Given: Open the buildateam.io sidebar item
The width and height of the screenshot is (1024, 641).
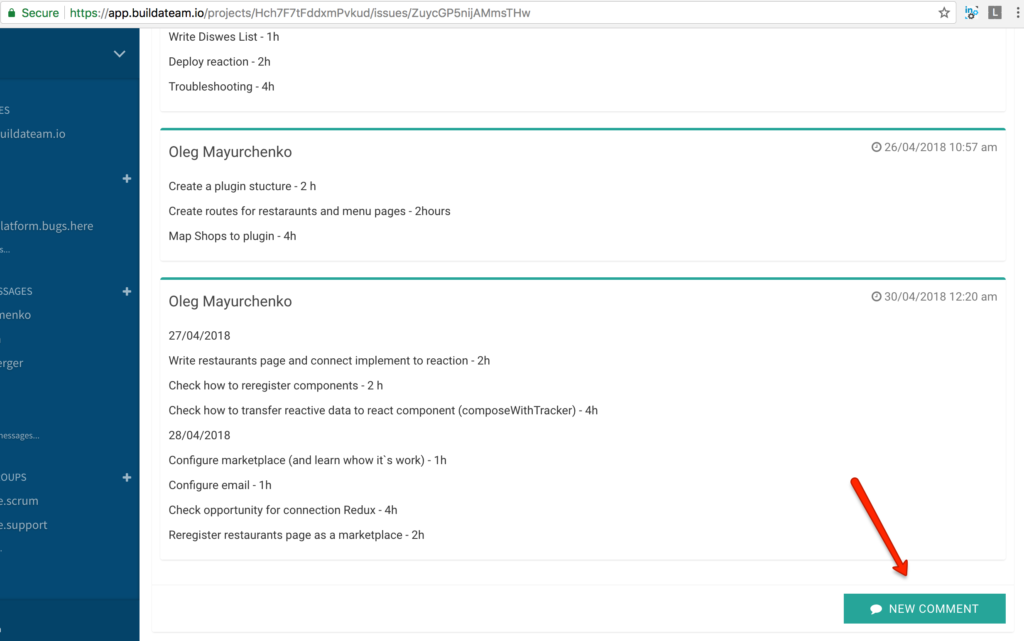Looking at the screenshot, I should pyautogui.click(x=33, y=134).
